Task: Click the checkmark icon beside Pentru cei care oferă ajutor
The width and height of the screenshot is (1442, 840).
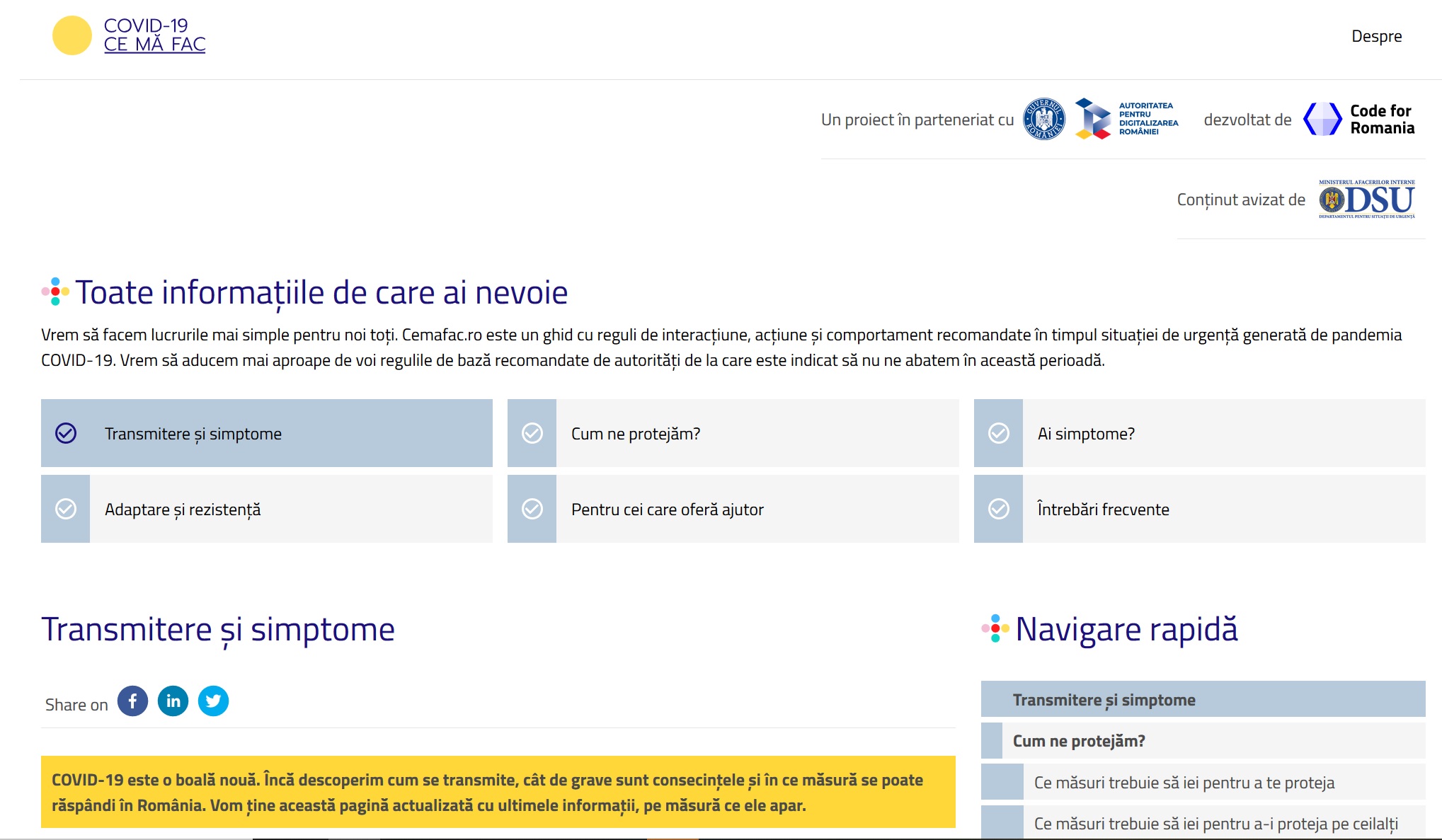Action: tap(532, 509)
